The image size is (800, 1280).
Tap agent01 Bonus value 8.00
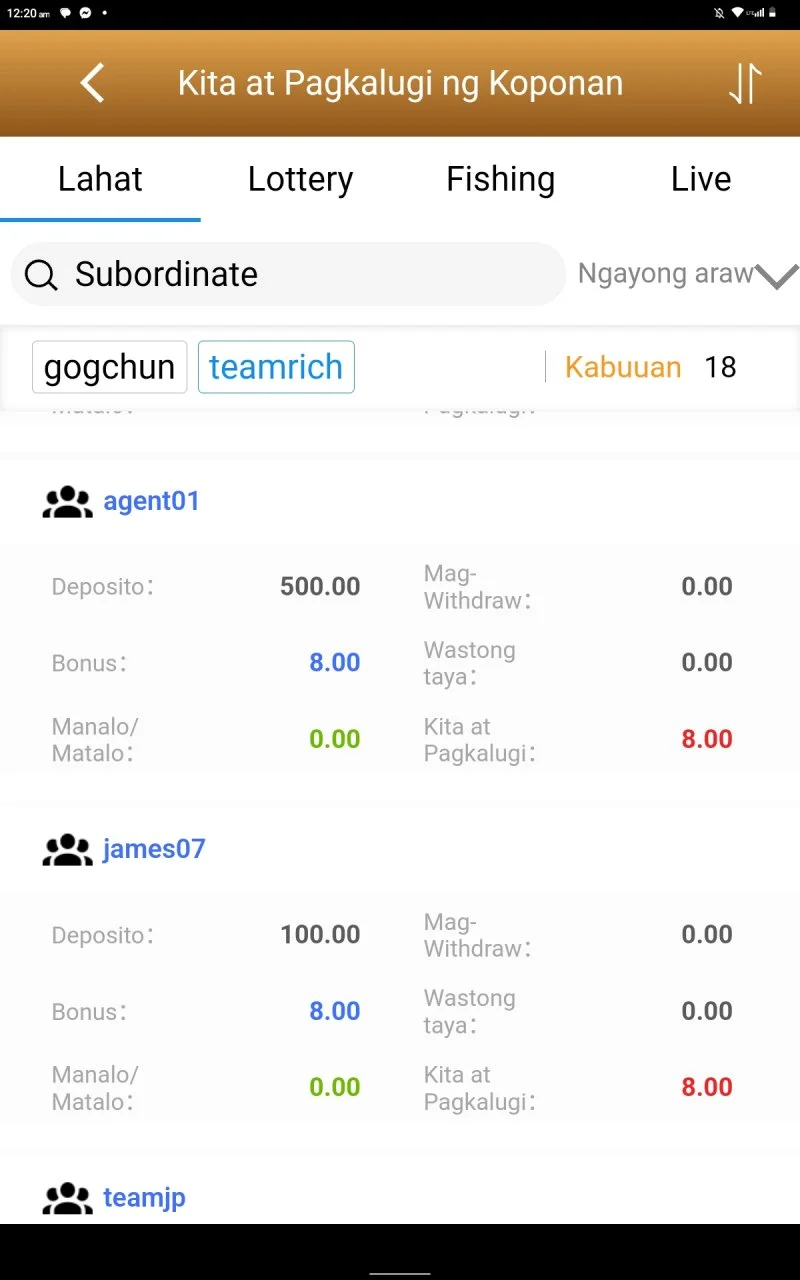coord(335,662)
